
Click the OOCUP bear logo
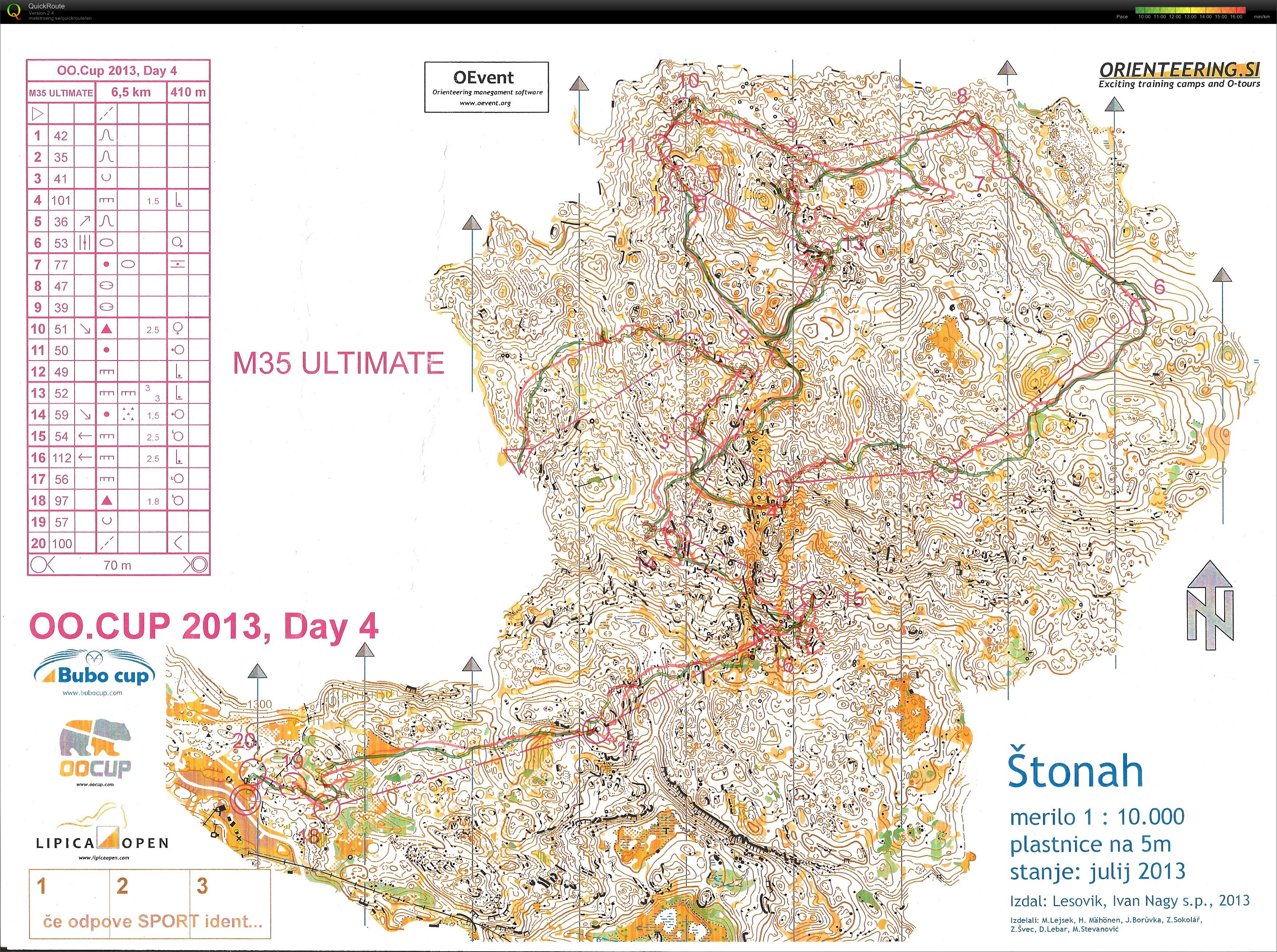96,749
